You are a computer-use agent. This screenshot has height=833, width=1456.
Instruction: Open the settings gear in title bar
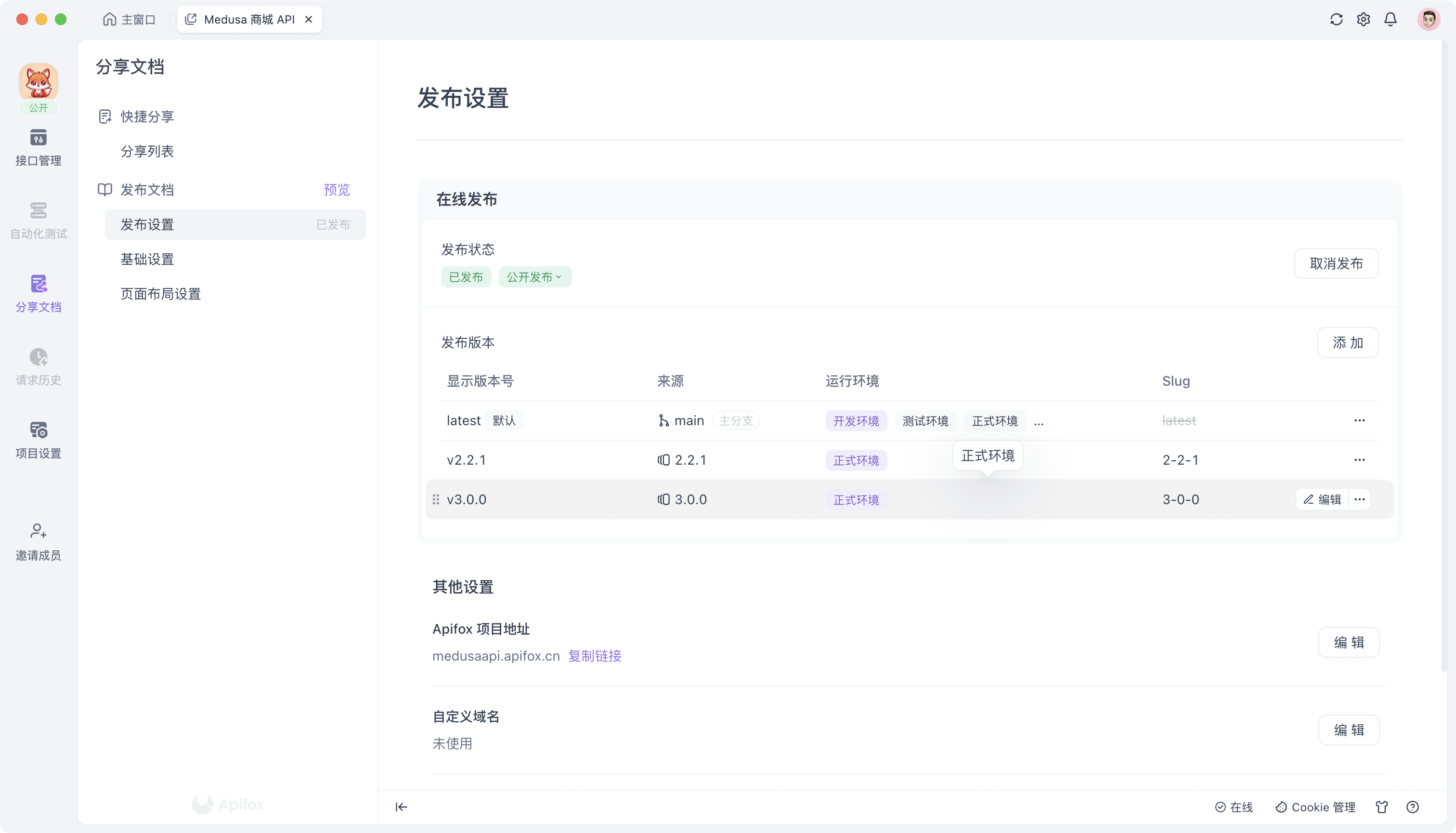click(x=1364, y=19)
